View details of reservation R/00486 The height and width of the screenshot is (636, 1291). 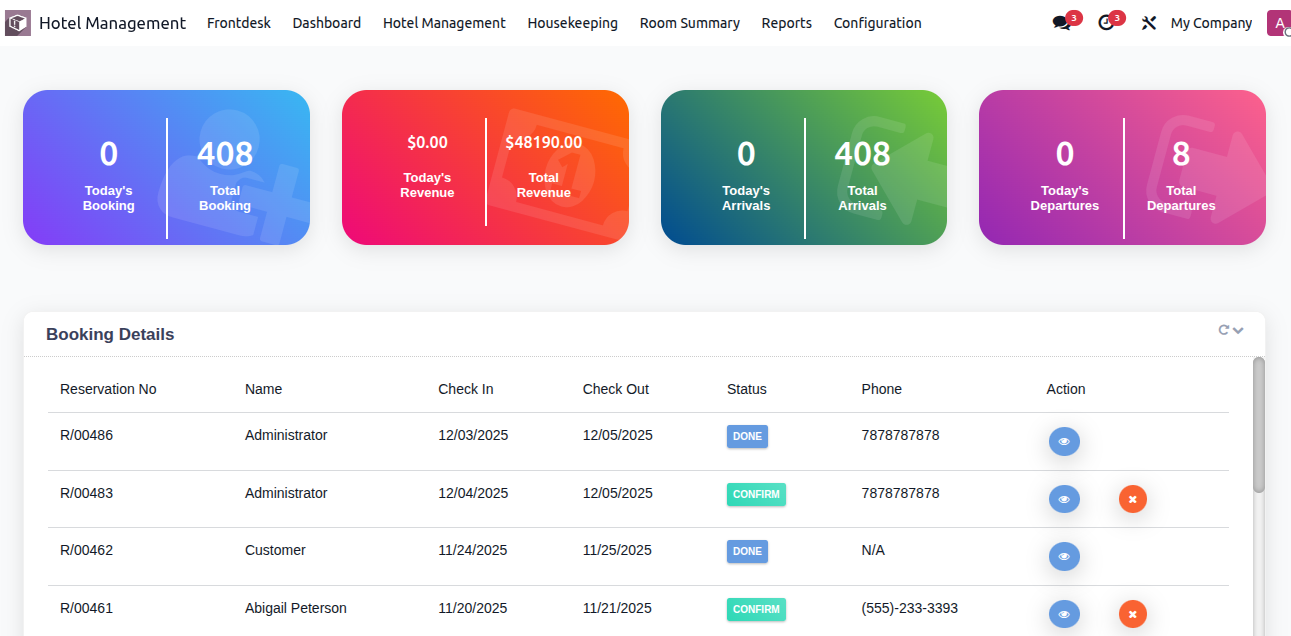[x=1064, y=441]
